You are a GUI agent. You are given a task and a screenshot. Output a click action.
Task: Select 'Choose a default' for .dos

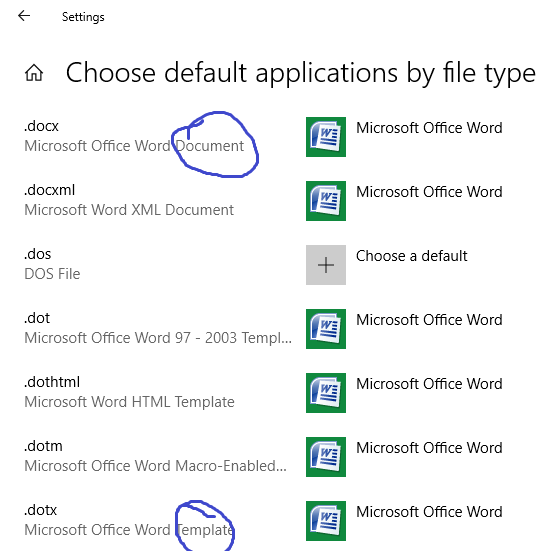pos(412,256)
